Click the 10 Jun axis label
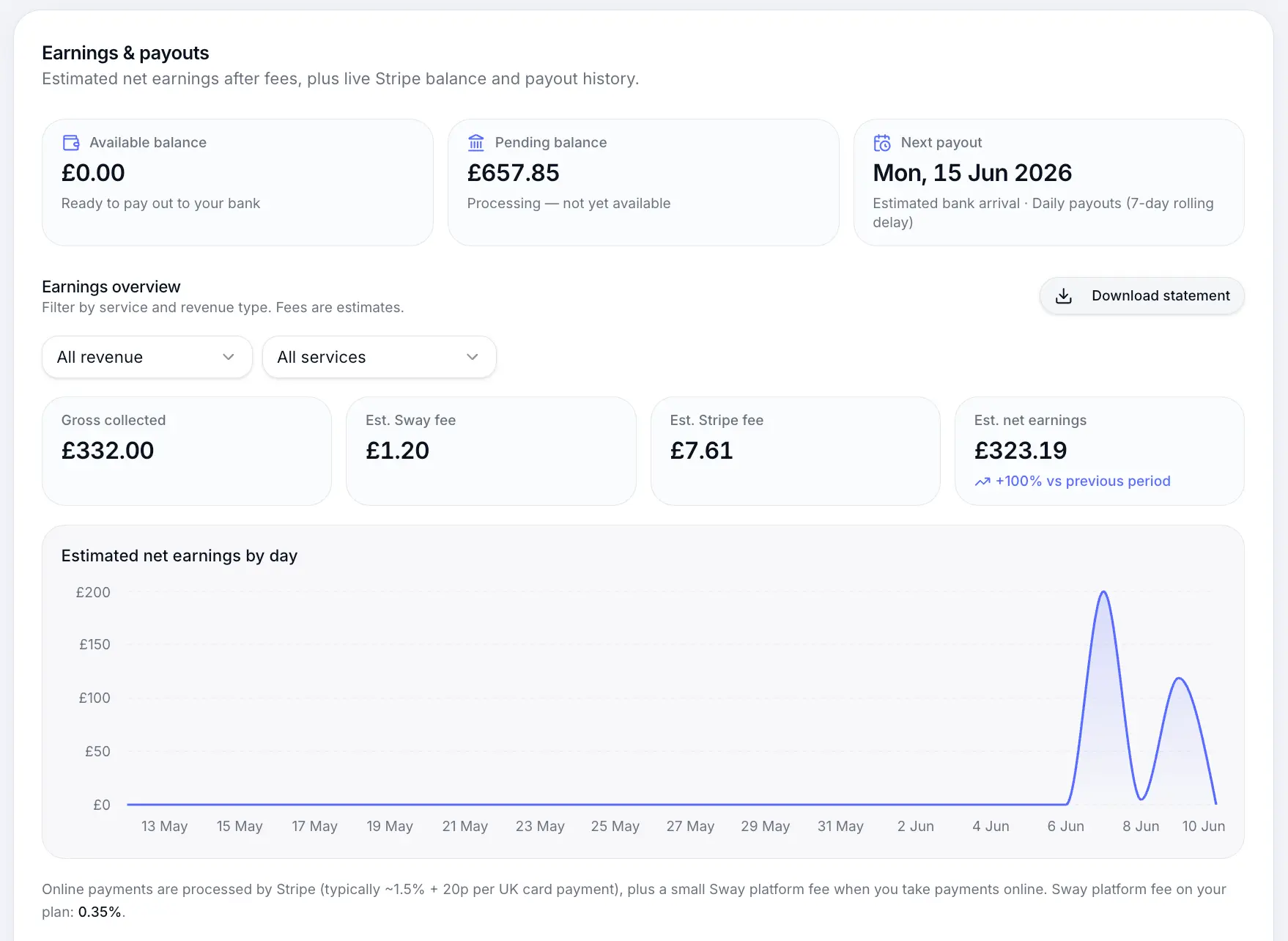 click(1203, 826)
